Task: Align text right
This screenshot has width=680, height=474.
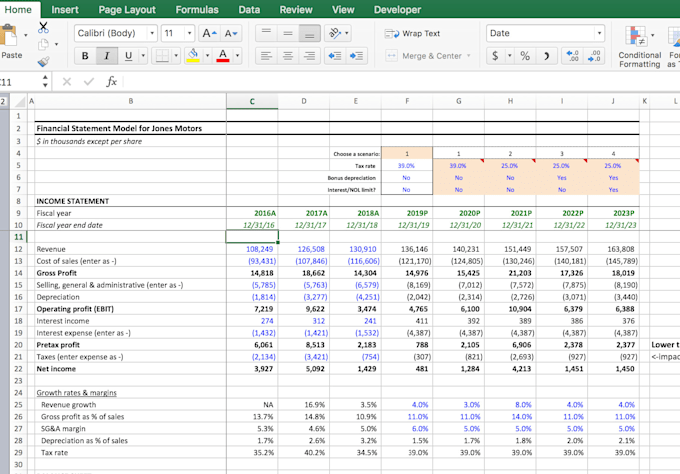Action: 309,56
